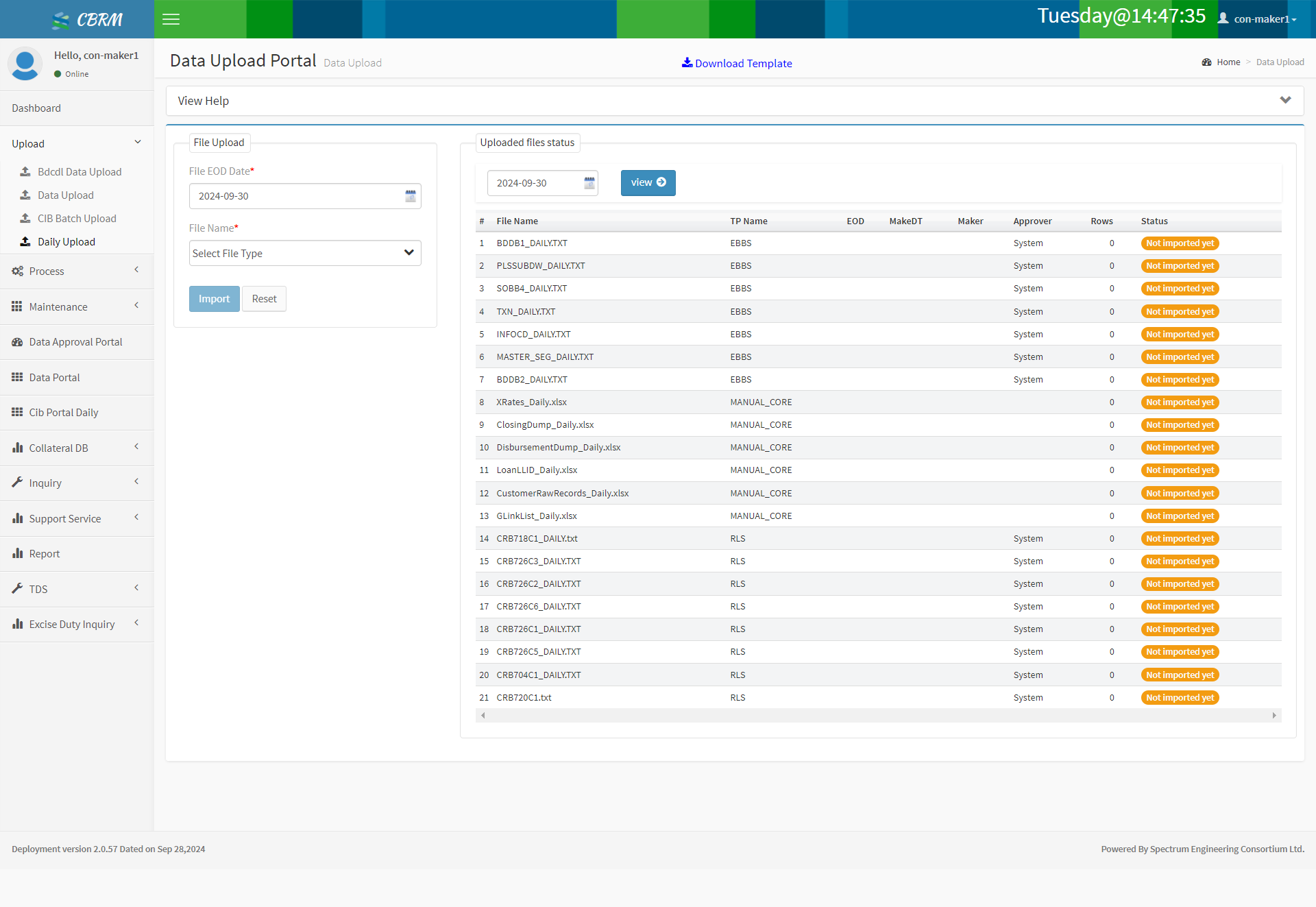Click the Support Service chart icon
The image size is (1316, 907).
click(x=17, y=518)
